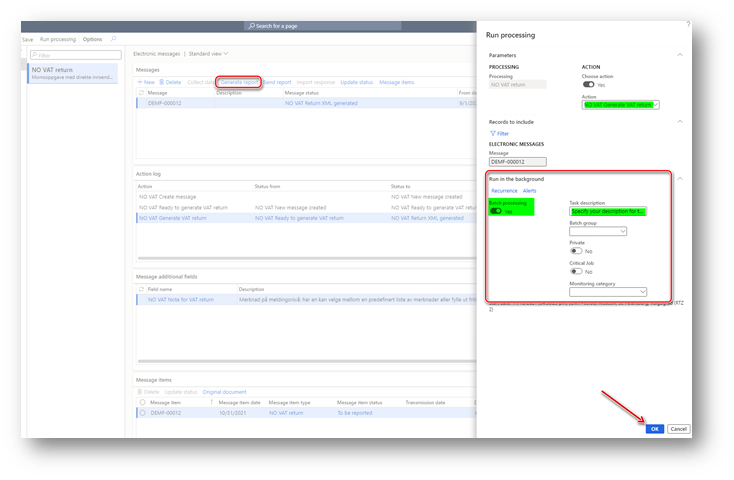This screenshot has width=734, height=480.
Task: Select the NO VAT Create message action row
Action: tap(307, 197)
